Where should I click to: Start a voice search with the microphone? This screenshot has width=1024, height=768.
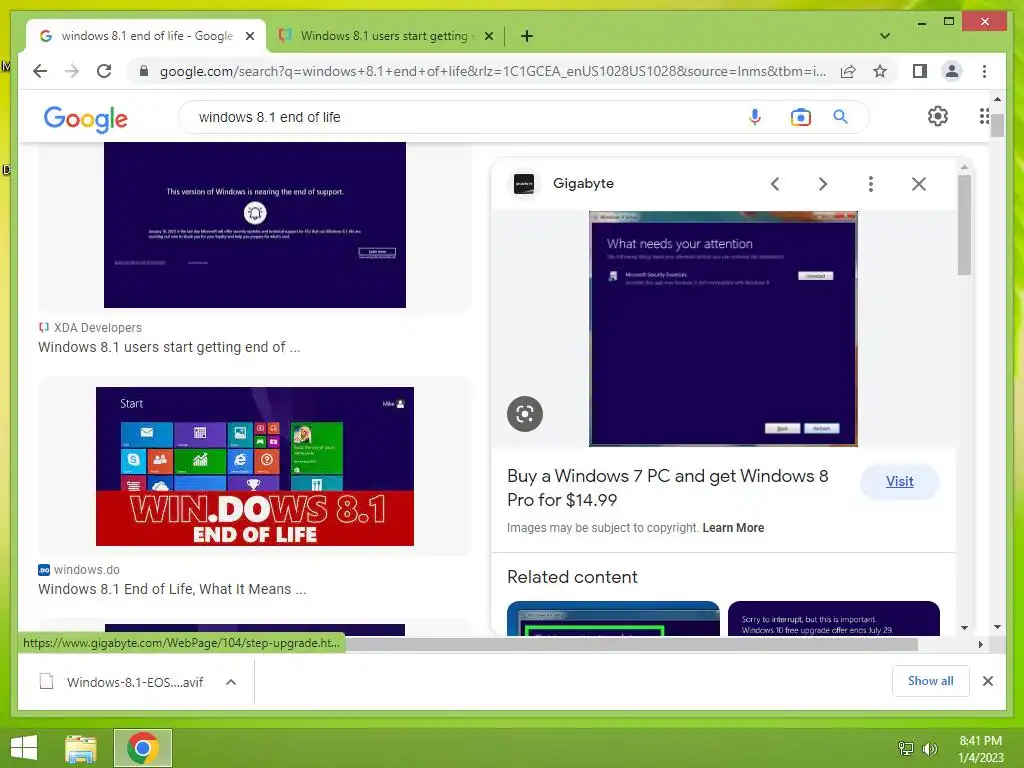pyautogui.click(x=754, y=117)
